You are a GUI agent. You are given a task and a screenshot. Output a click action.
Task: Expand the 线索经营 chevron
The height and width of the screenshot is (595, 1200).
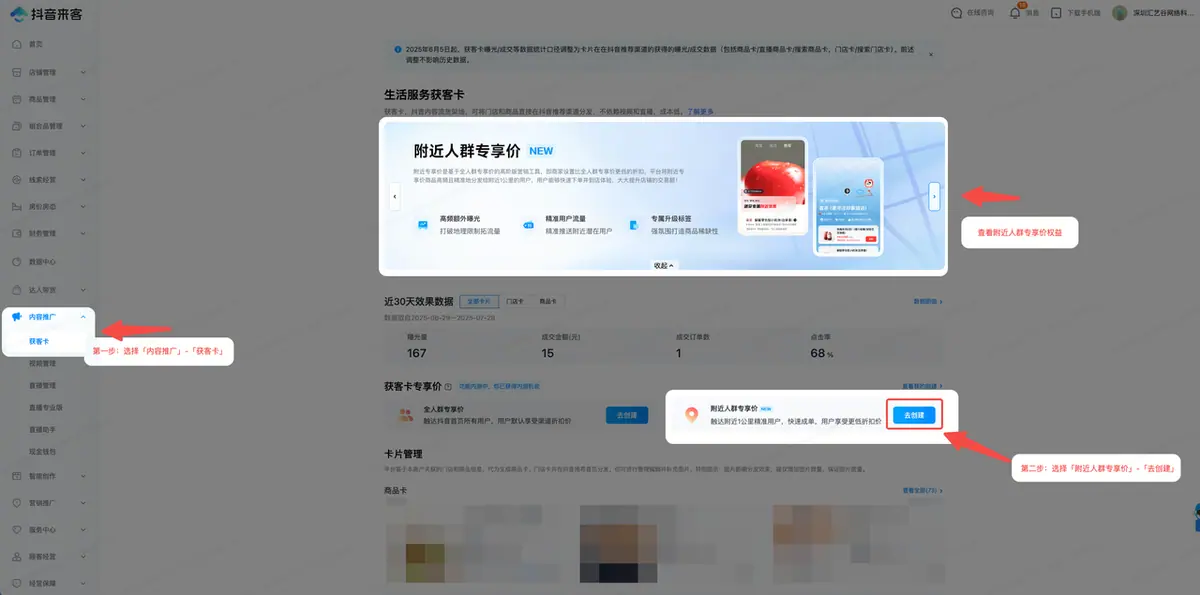click(83, 180)
